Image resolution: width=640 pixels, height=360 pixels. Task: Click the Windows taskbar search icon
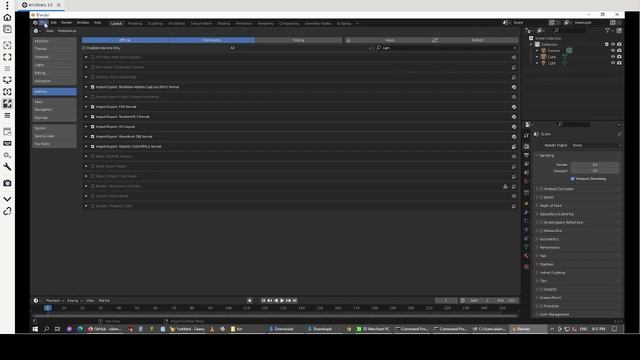(x=47, y=329)
